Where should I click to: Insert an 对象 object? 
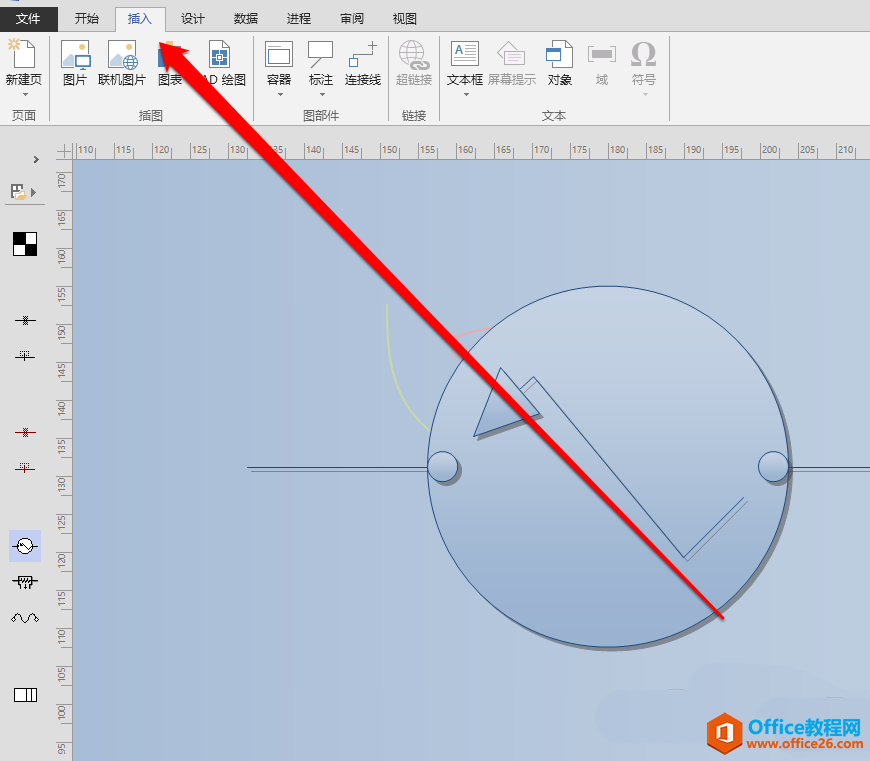(x=559, y=62)
